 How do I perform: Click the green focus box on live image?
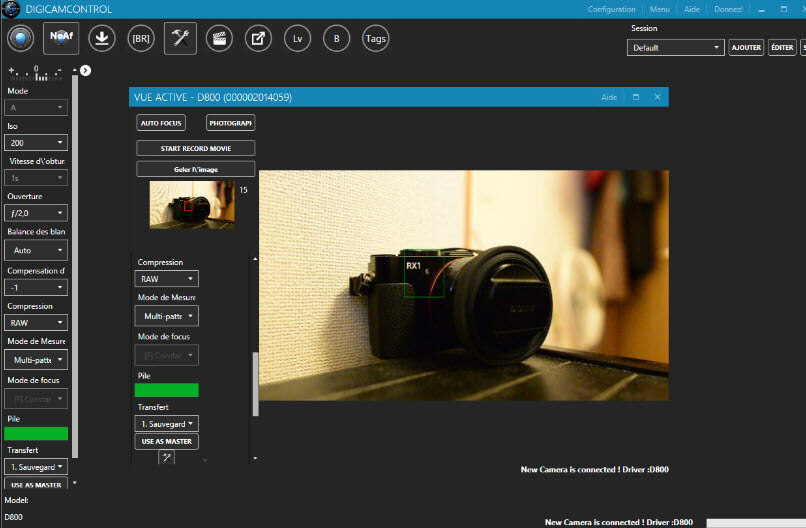425,273
